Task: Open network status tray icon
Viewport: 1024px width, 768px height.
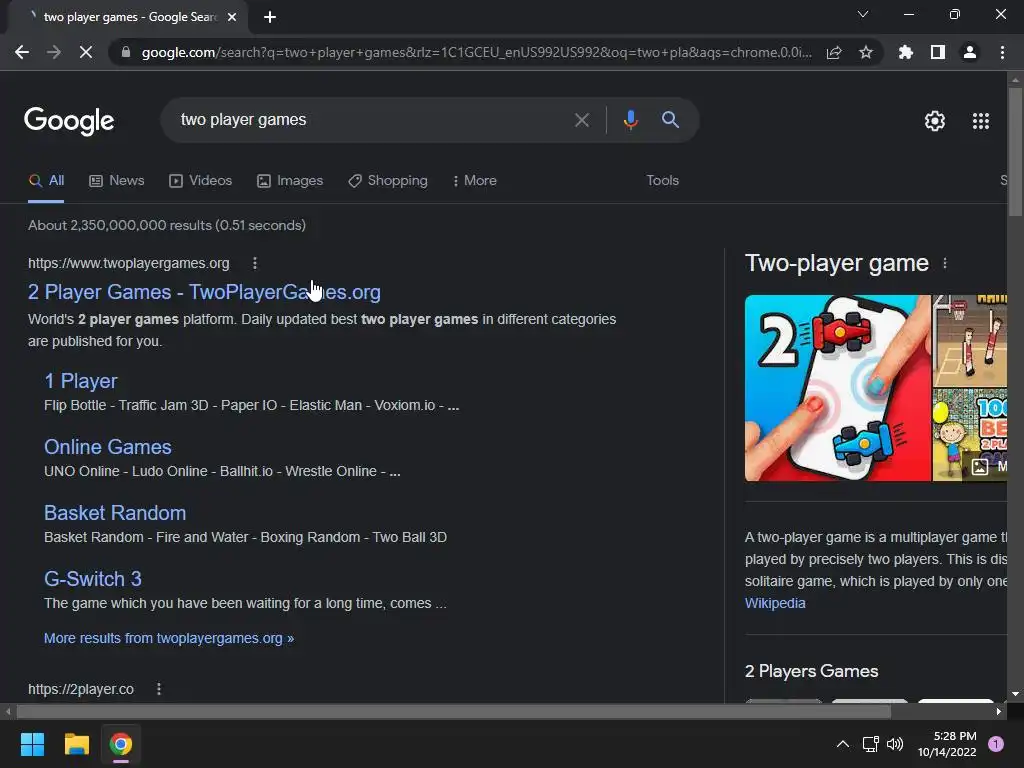Action: pyautogui.click(x=870, y=744)
